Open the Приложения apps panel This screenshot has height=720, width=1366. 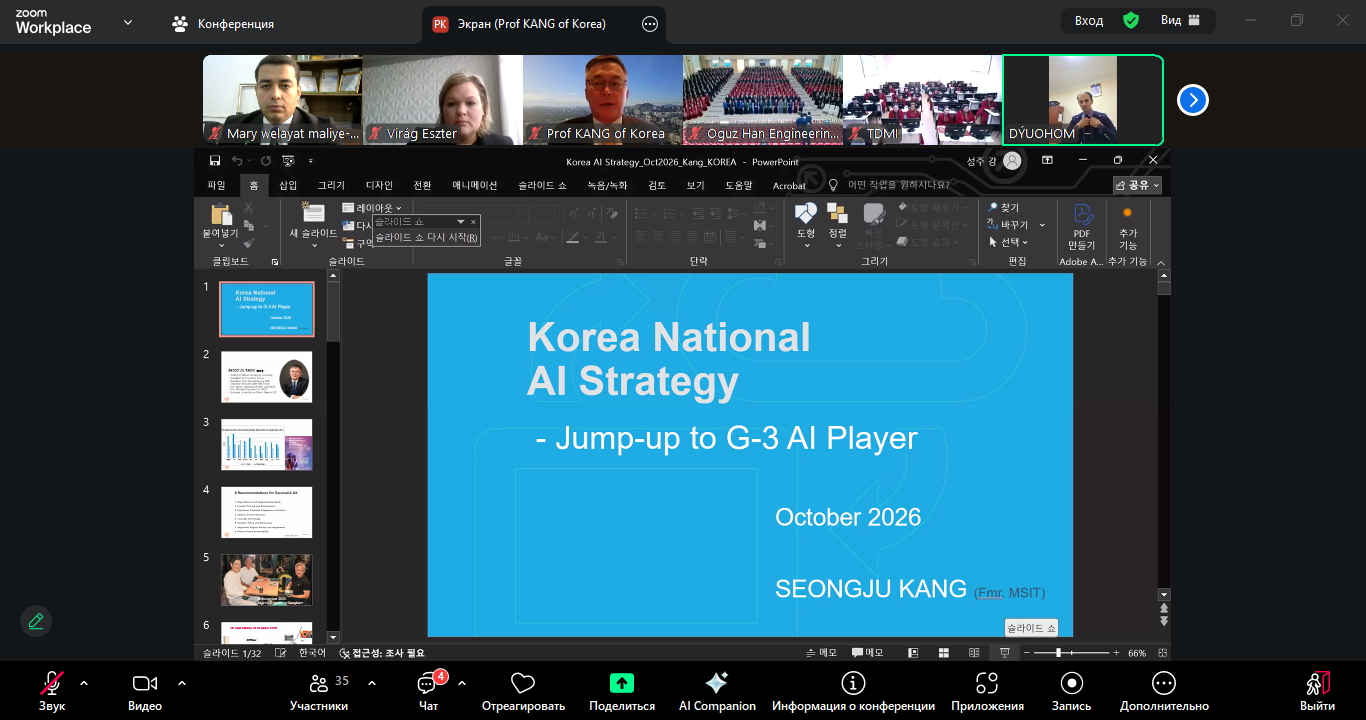coord(987,691)
